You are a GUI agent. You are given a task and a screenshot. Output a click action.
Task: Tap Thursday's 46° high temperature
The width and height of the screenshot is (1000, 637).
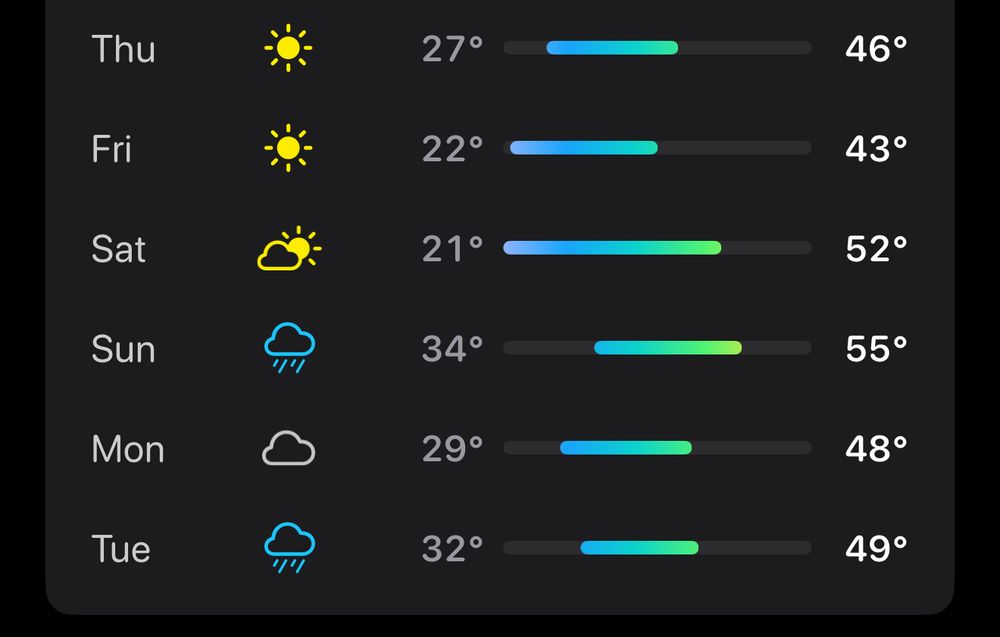click(876, 48)
